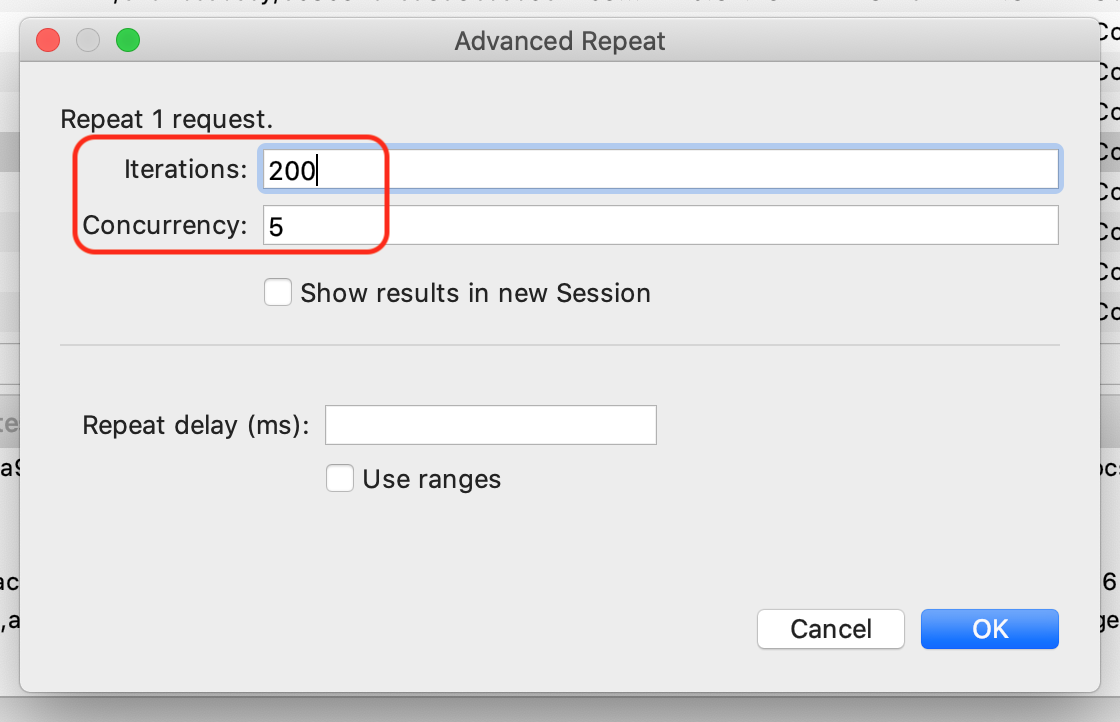Click the green zoom window button
This screenshot has width=1120, height=722.
pyautogui.click(x=128, y=41)
